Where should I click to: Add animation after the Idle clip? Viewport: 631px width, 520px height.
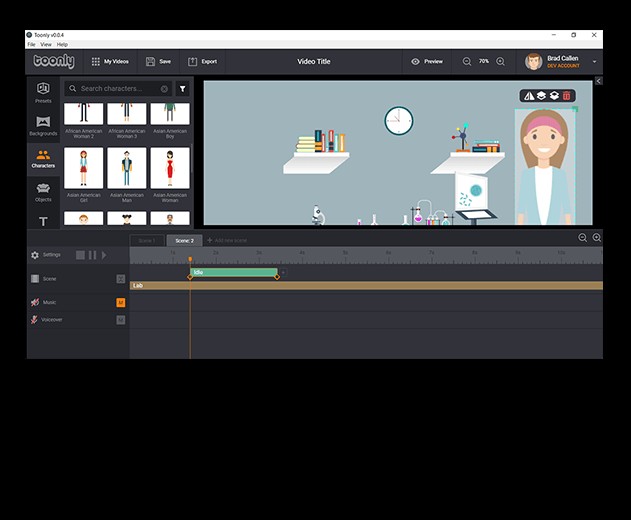pos(283,272)
